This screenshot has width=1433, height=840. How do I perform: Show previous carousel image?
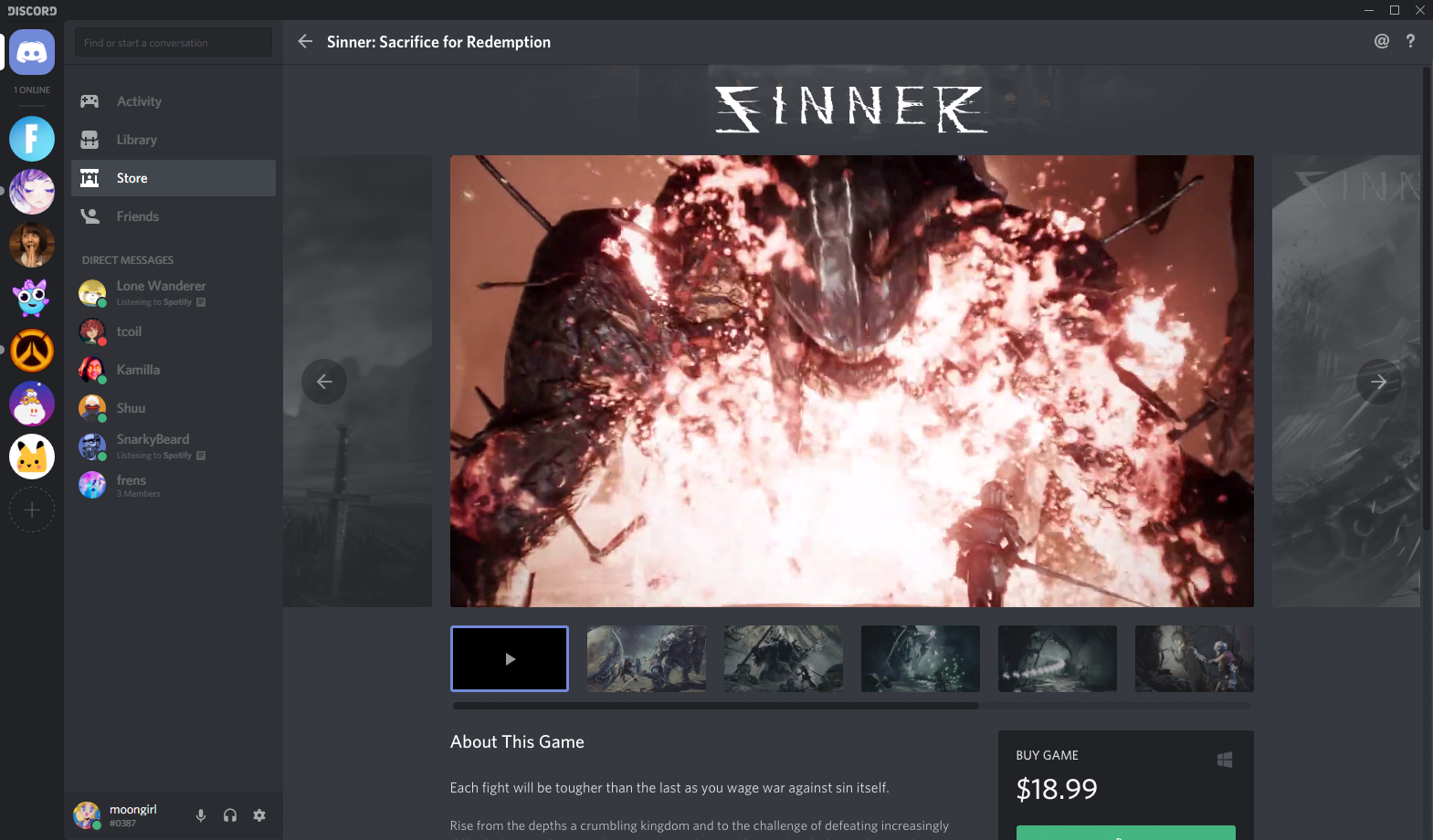coord(324,382)
